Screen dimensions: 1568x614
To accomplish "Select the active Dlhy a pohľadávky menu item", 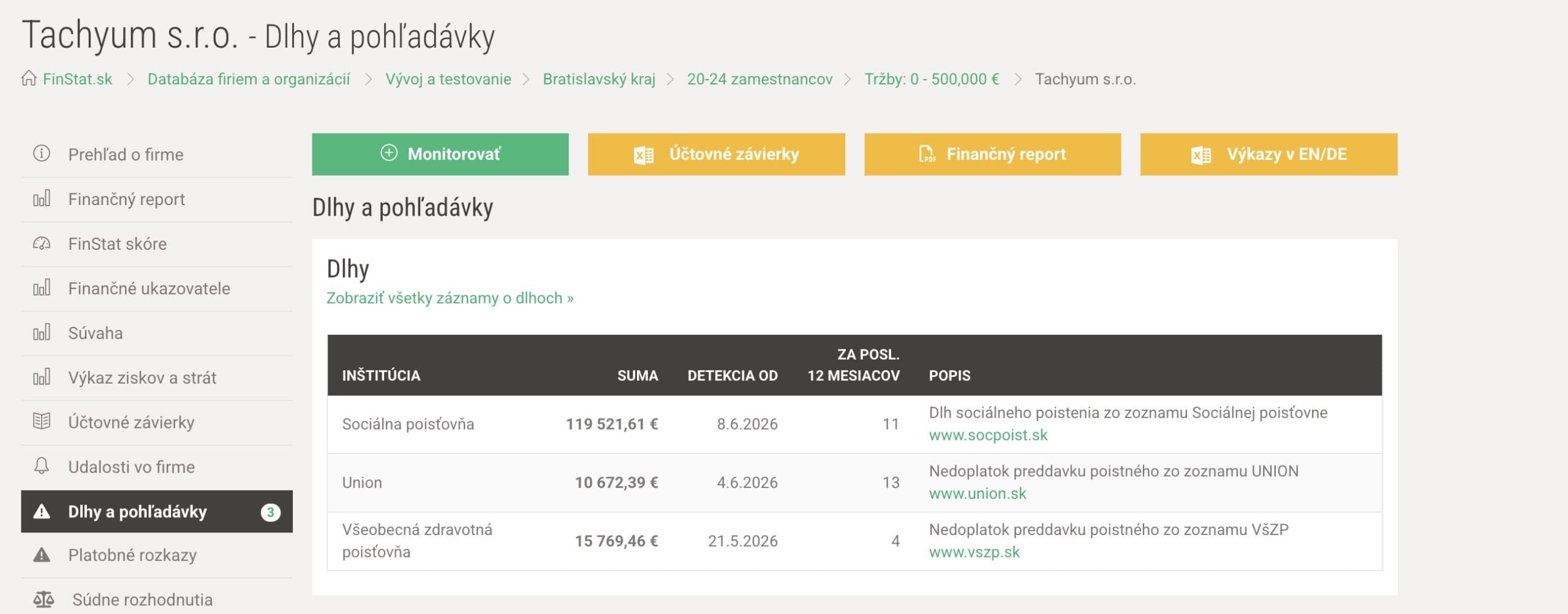I will tap(157, 511).
